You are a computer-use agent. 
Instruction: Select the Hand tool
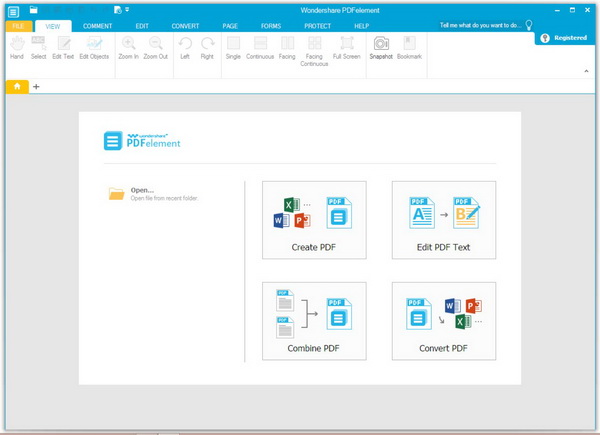[17, 47]
